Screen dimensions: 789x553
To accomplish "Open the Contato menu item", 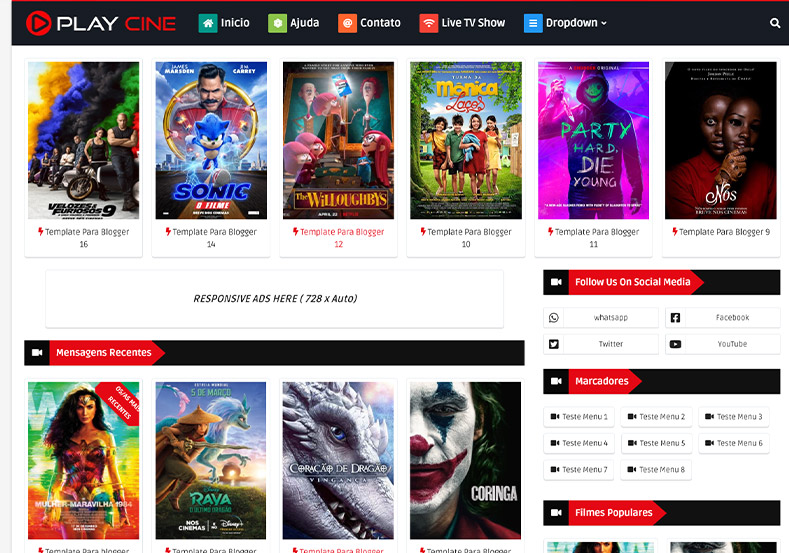I will click(380, 23).
